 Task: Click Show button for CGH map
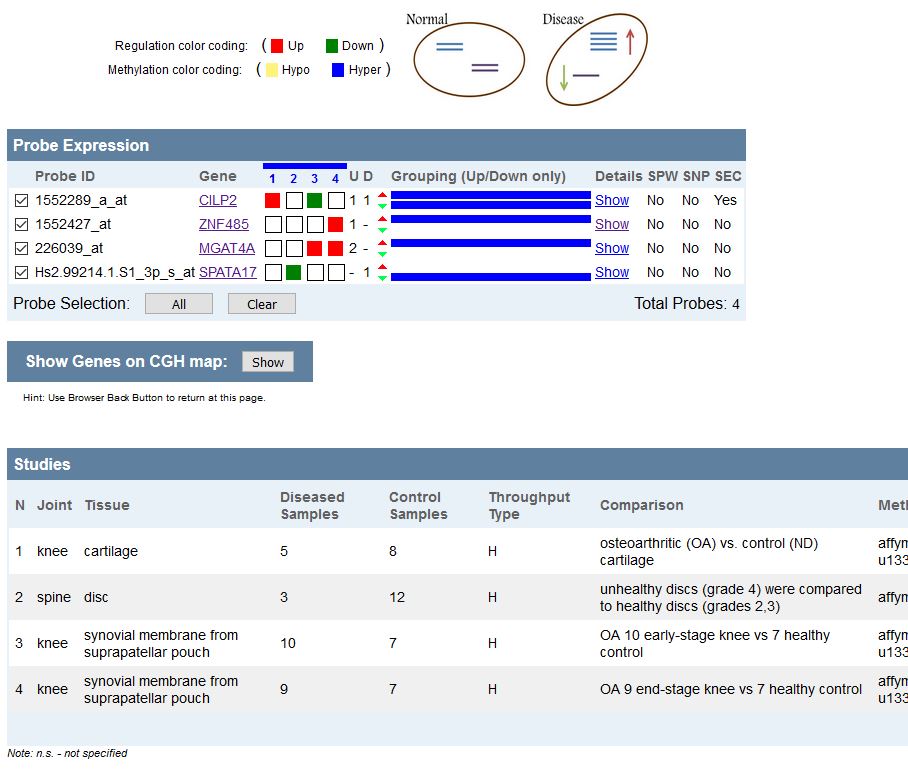tap(267, 362)
